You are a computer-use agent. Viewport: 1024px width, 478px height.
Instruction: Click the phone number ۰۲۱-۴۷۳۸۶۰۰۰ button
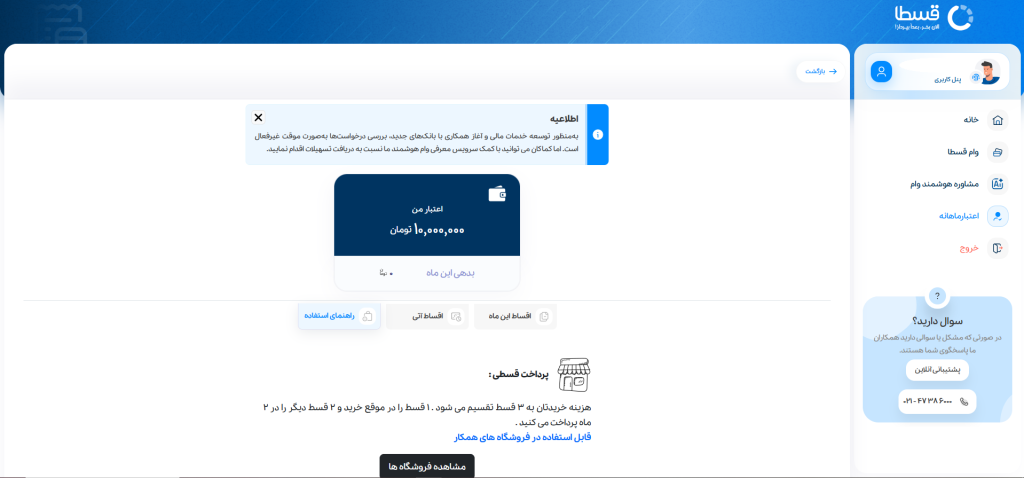tap(937, 402)
